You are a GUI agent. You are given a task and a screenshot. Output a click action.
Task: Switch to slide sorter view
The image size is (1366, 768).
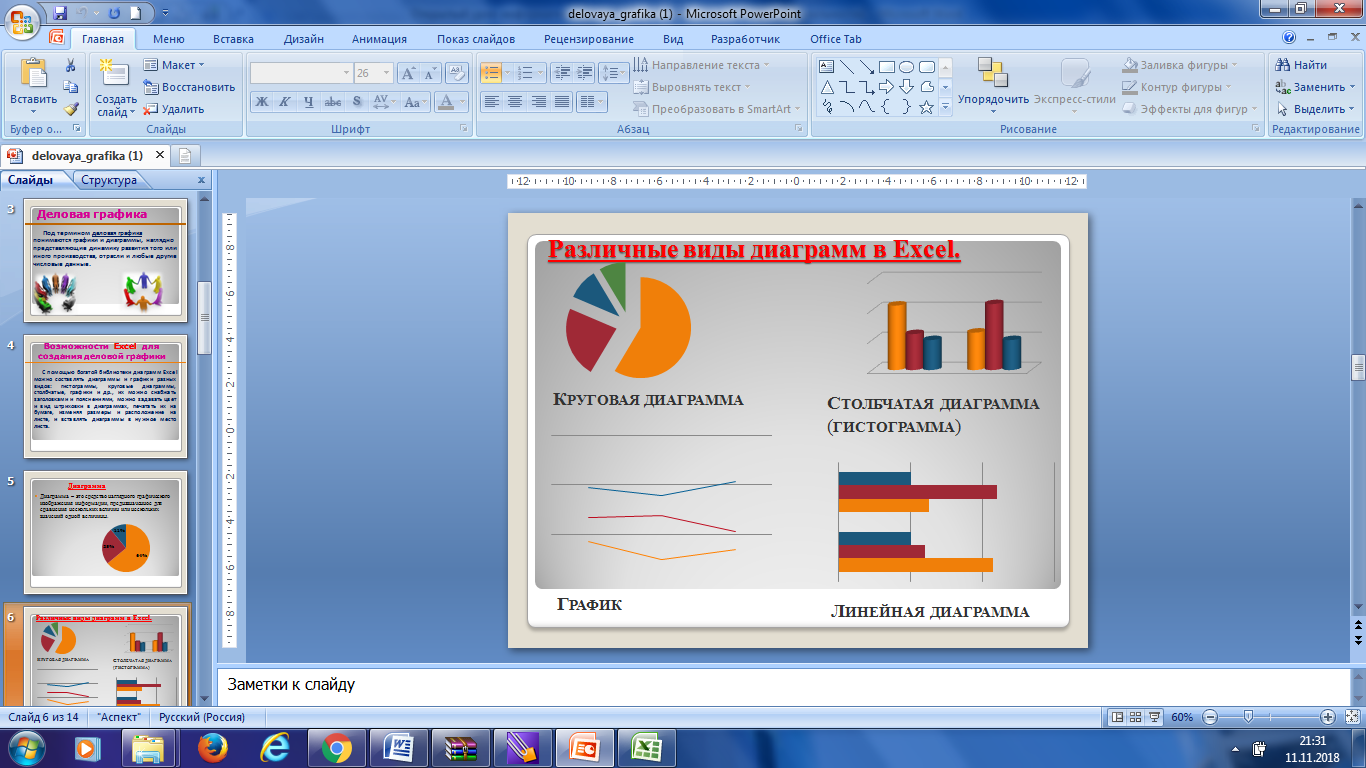1136,717
